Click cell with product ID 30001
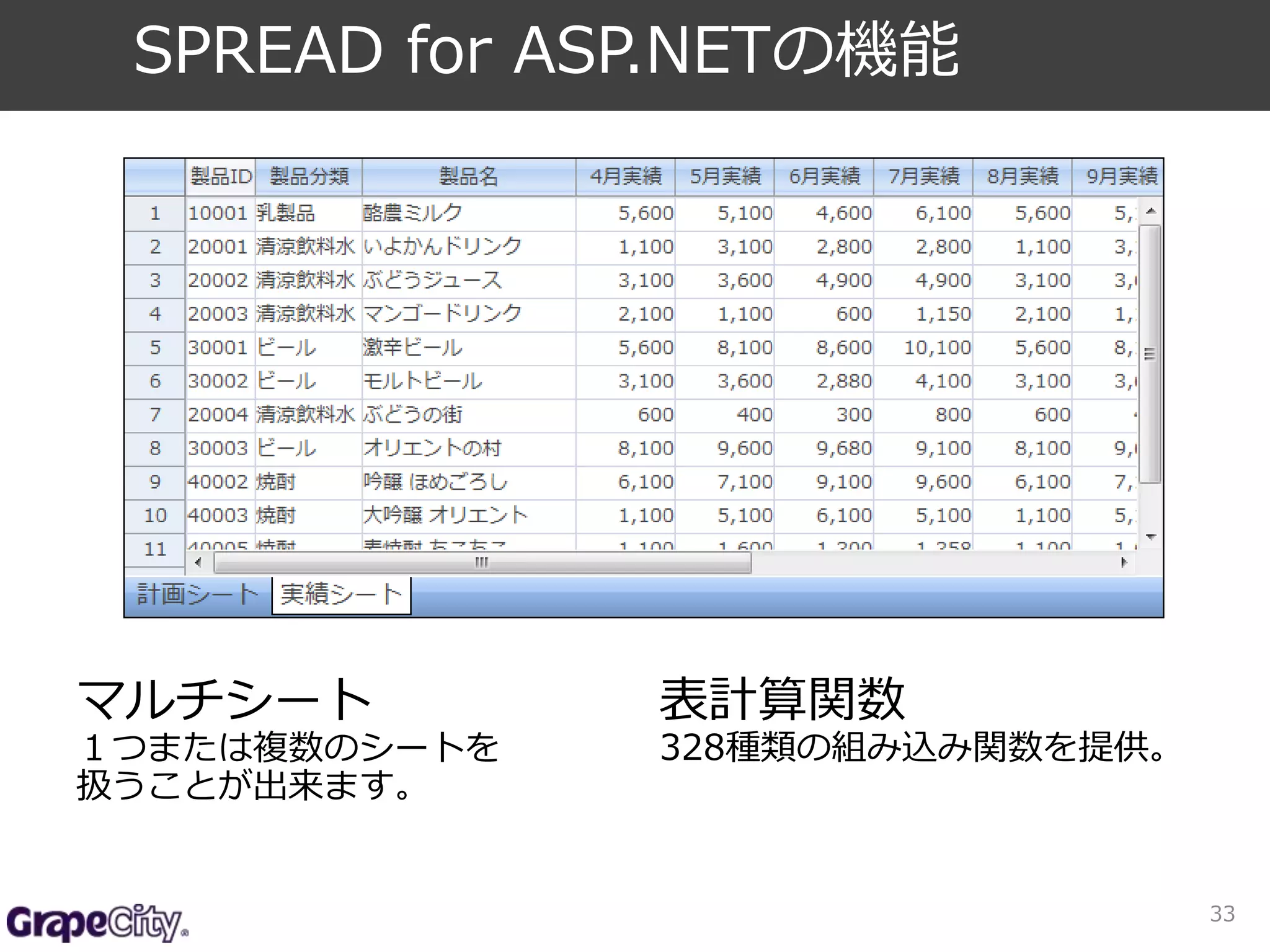Image resolution: width=1270 pixels, height=952 pixels. coord(220,348)
